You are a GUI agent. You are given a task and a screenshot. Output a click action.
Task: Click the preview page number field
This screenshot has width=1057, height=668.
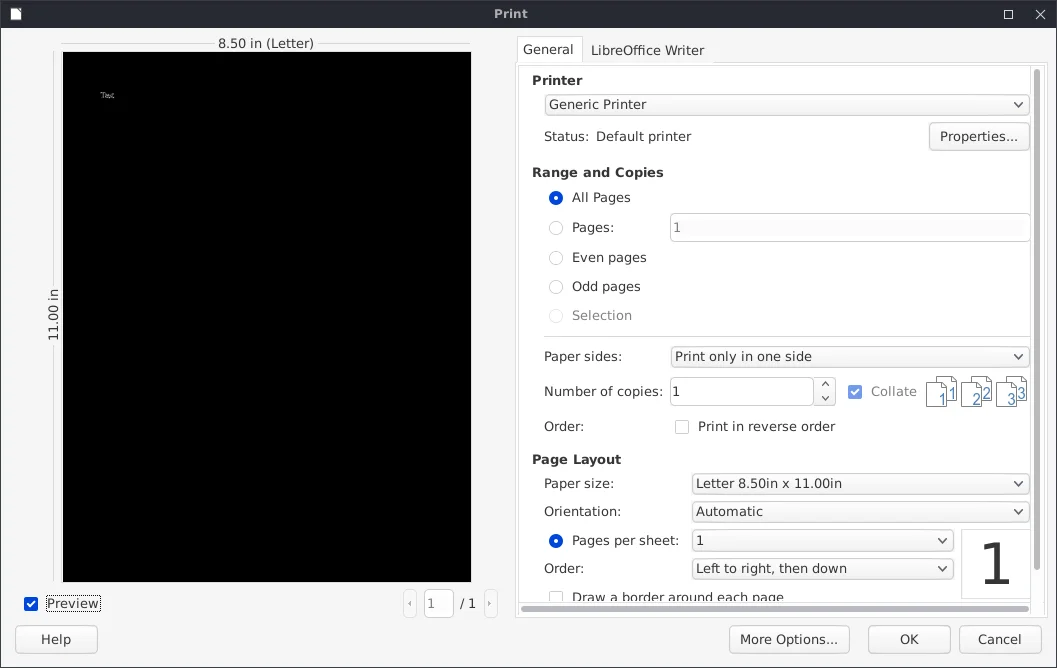[x=438, y=603]
